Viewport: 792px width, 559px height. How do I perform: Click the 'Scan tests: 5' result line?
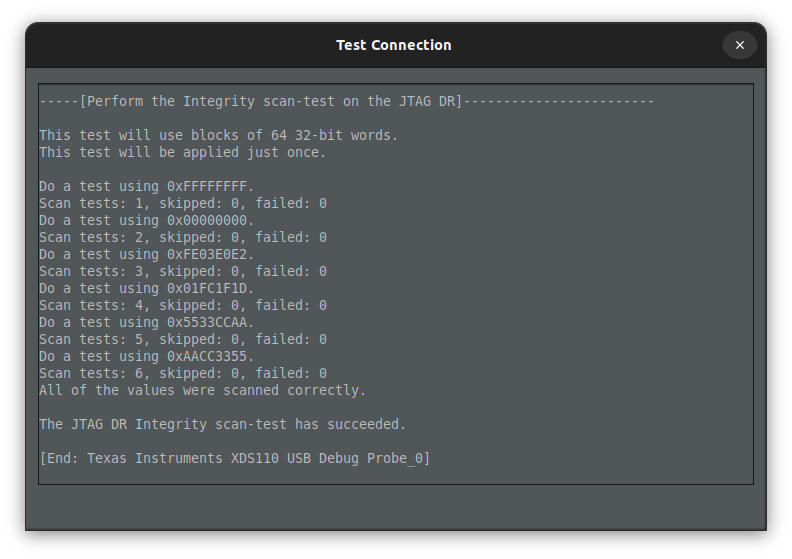click(x=182, y=339)
